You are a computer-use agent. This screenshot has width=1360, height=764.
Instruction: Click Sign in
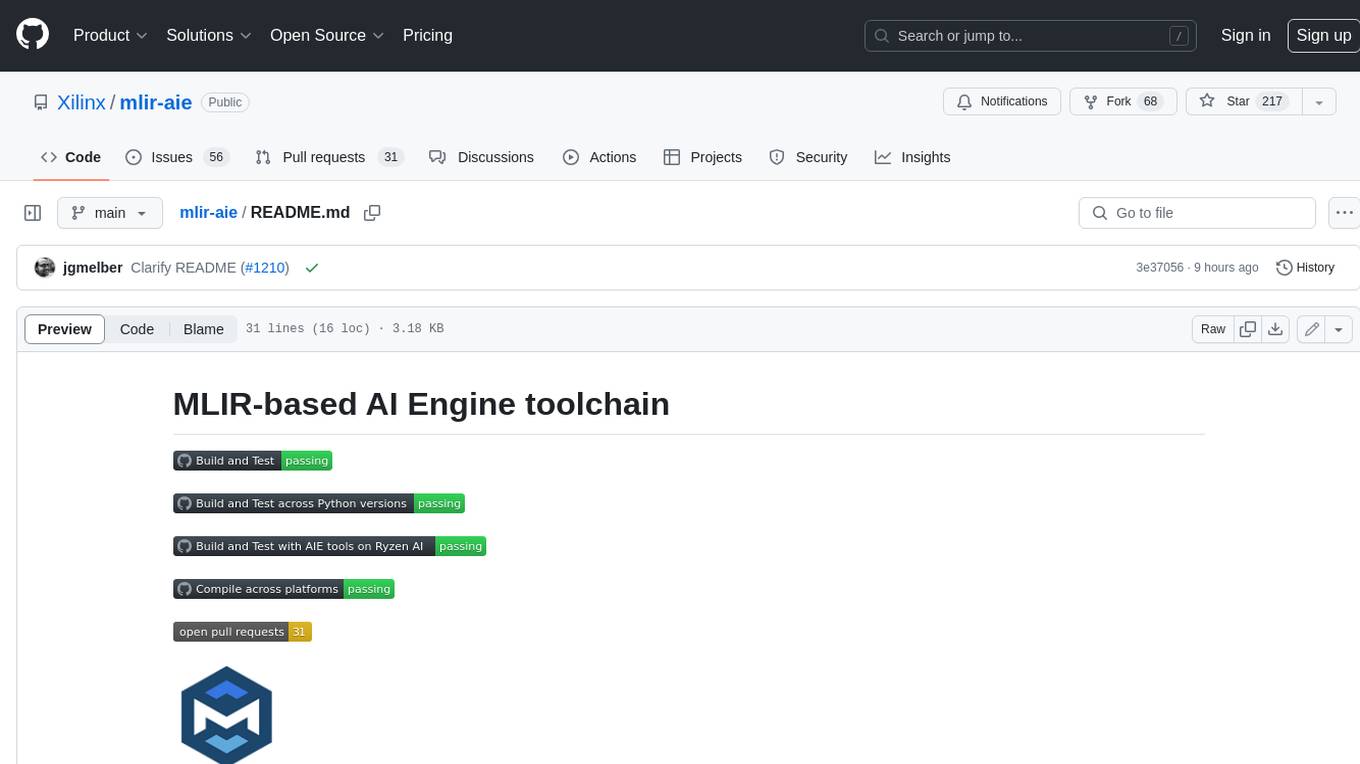[x=1245, y=35]
